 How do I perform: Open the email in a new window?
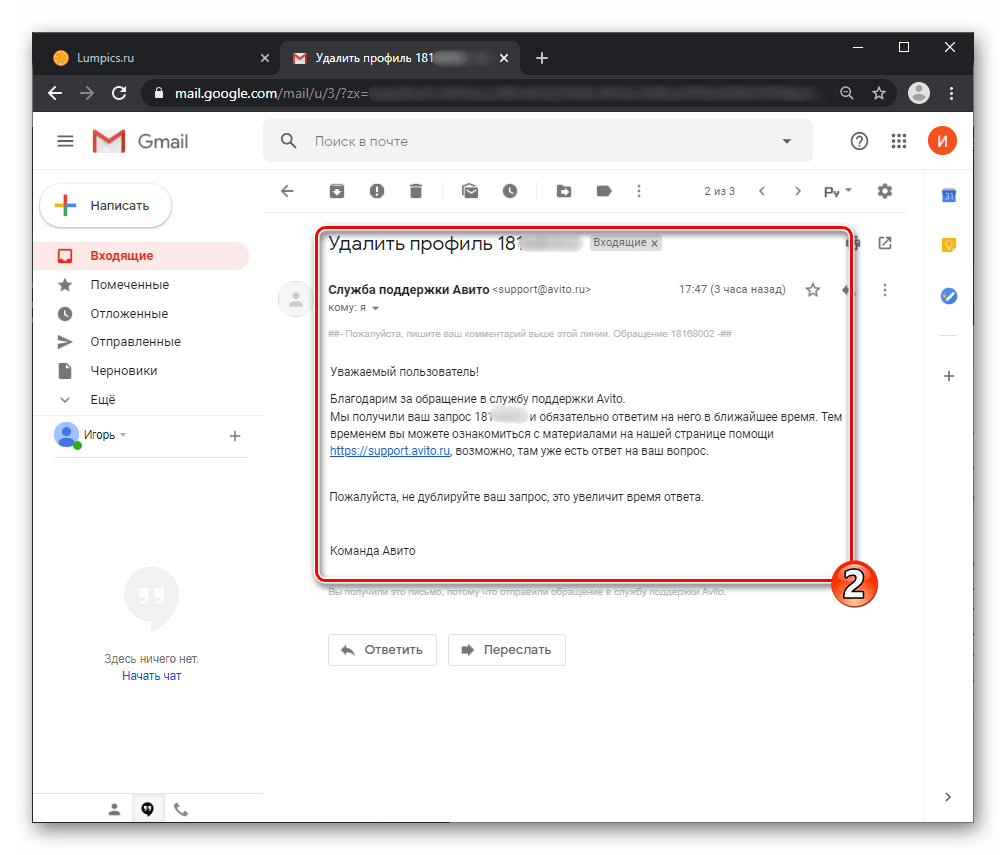coord(885,243)
